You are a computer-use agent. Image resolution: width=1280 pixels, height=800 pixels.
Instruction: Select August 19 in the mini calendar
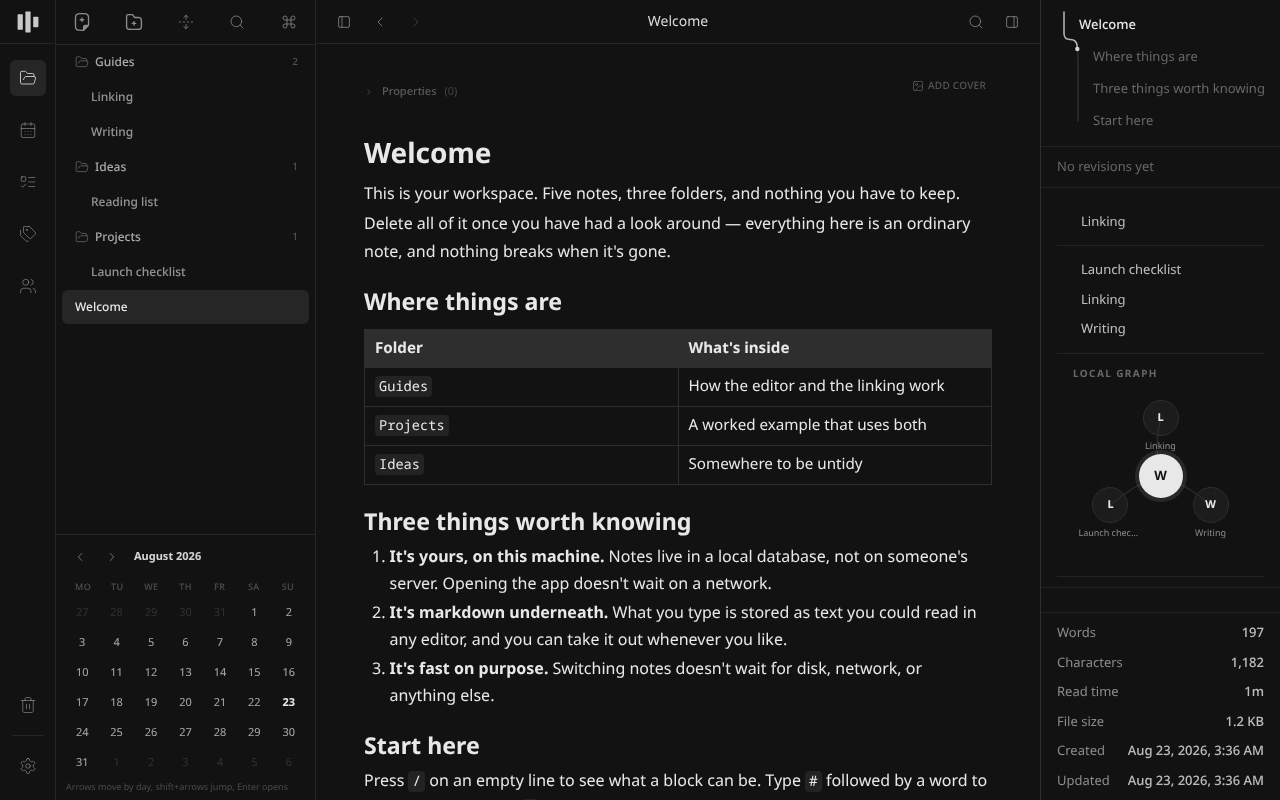tap(151, 702)
